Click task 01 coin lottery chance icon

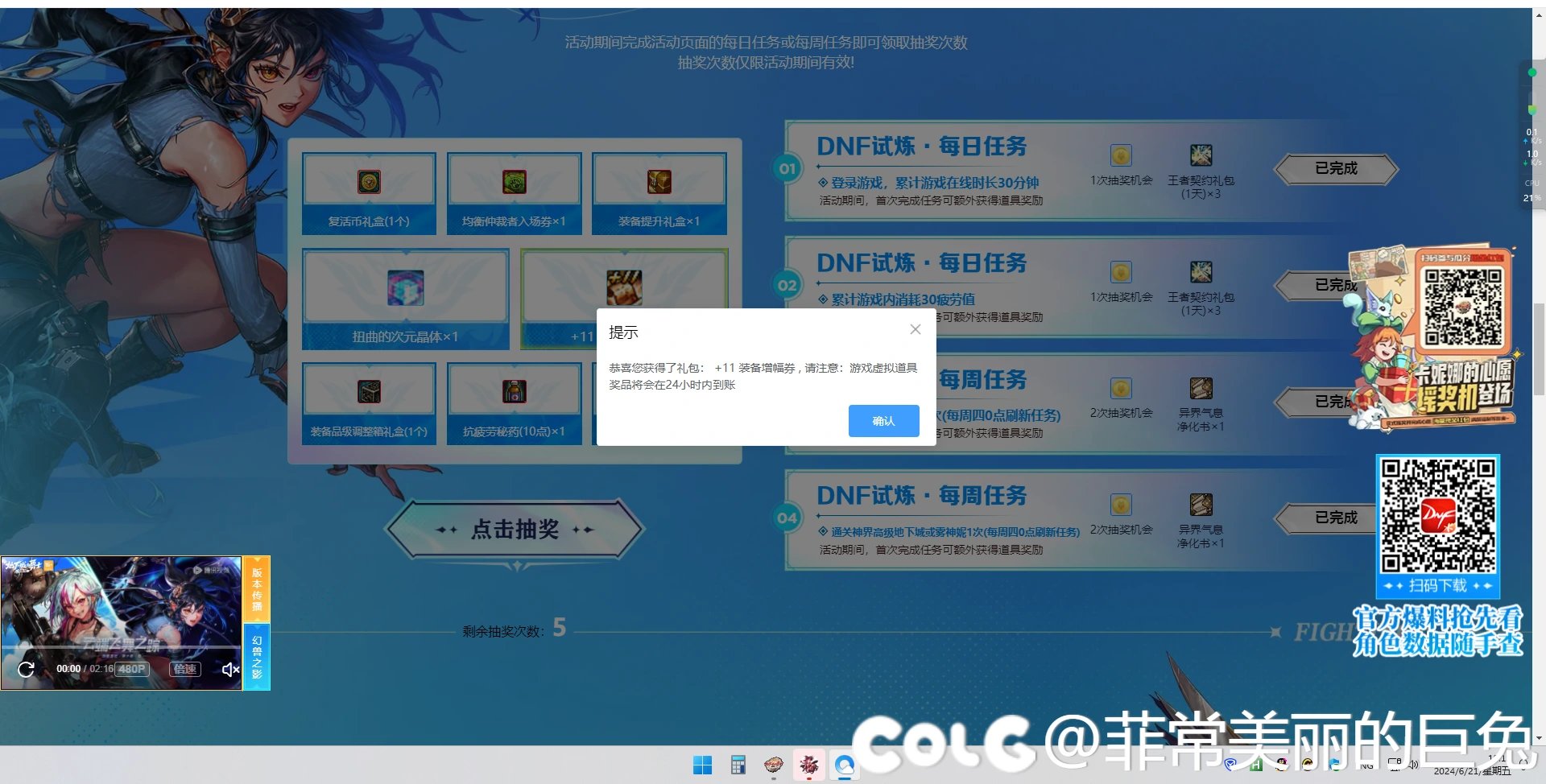pyautogui.click(x=1121, y=155)
